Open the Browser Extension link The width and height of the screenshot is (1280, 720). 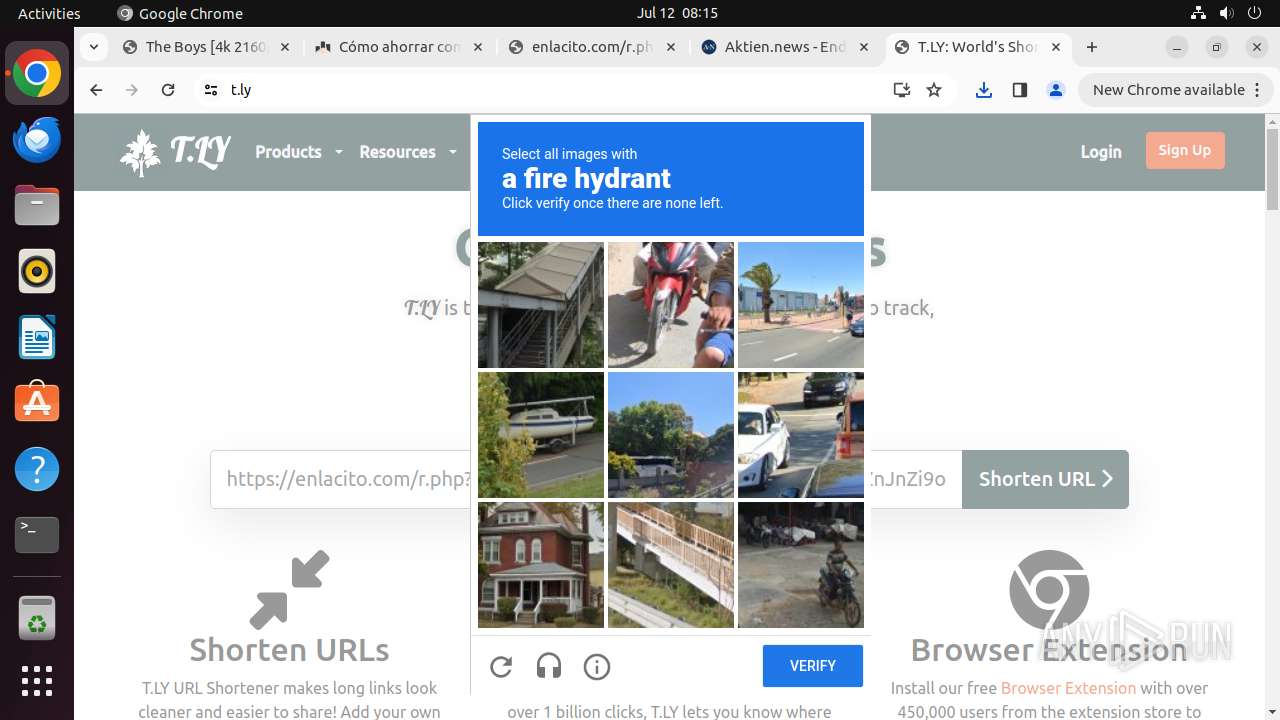(x=1068, y=688)
